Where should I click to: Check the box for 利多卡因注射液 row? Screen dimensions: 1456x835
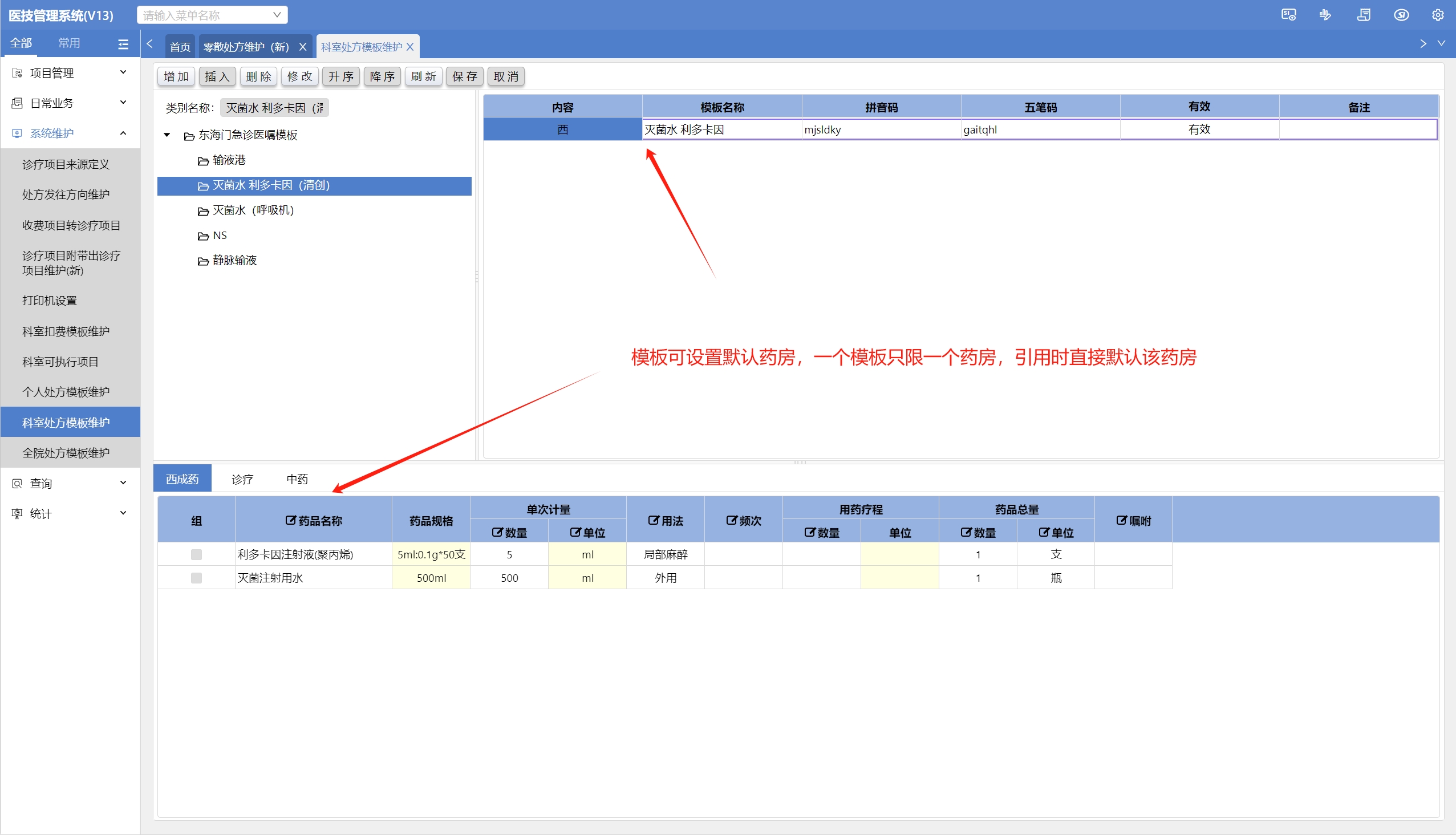pos(196,554)
